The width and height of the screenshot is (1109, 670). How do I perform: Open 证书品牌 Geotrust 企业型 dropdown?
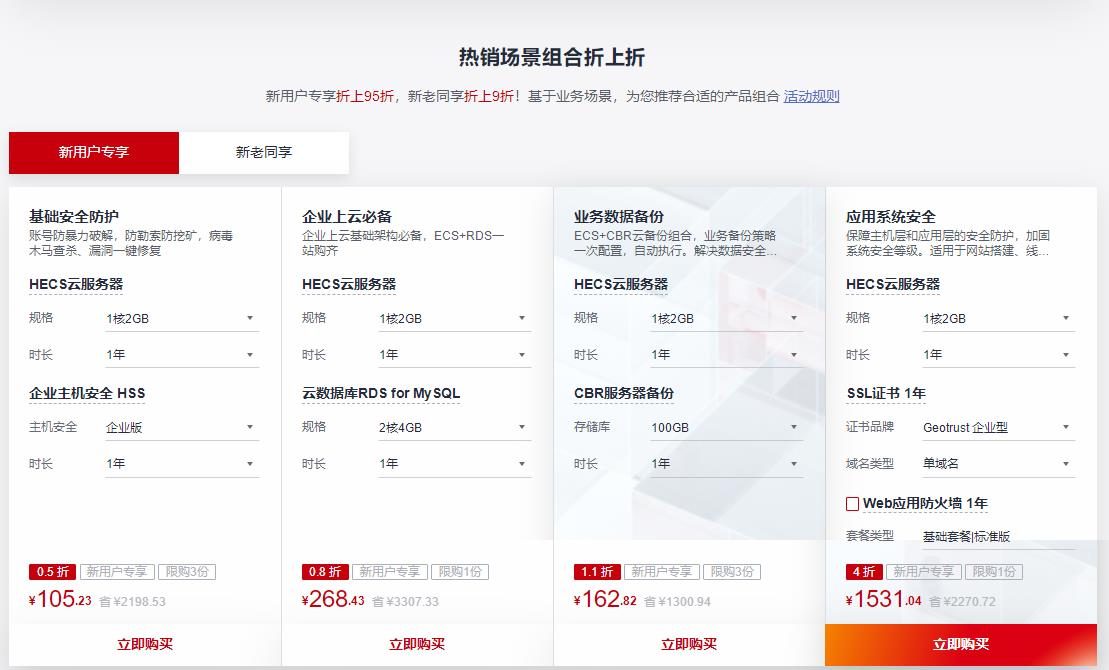click(999, 427)
